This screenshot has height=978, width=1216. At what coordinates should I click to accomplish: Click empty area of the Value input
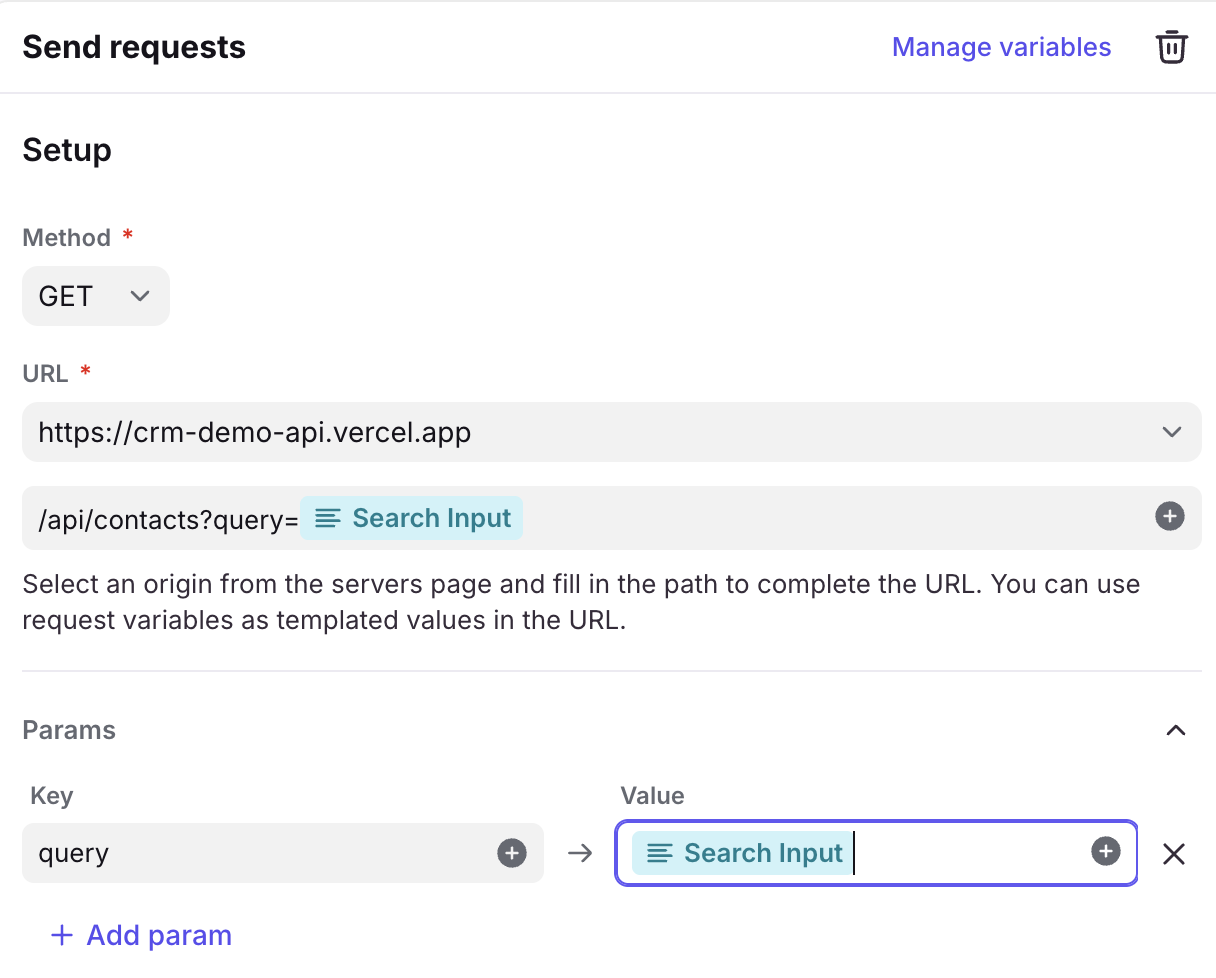pos(970,853)
